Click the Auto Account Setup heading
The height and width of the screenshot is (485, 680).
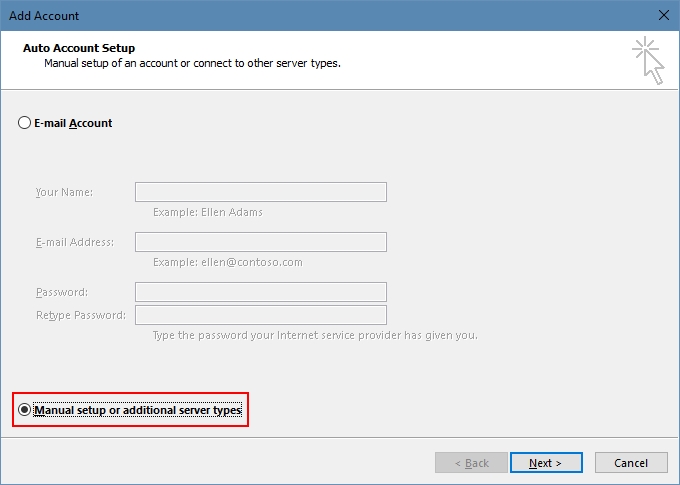coord(78,48)
